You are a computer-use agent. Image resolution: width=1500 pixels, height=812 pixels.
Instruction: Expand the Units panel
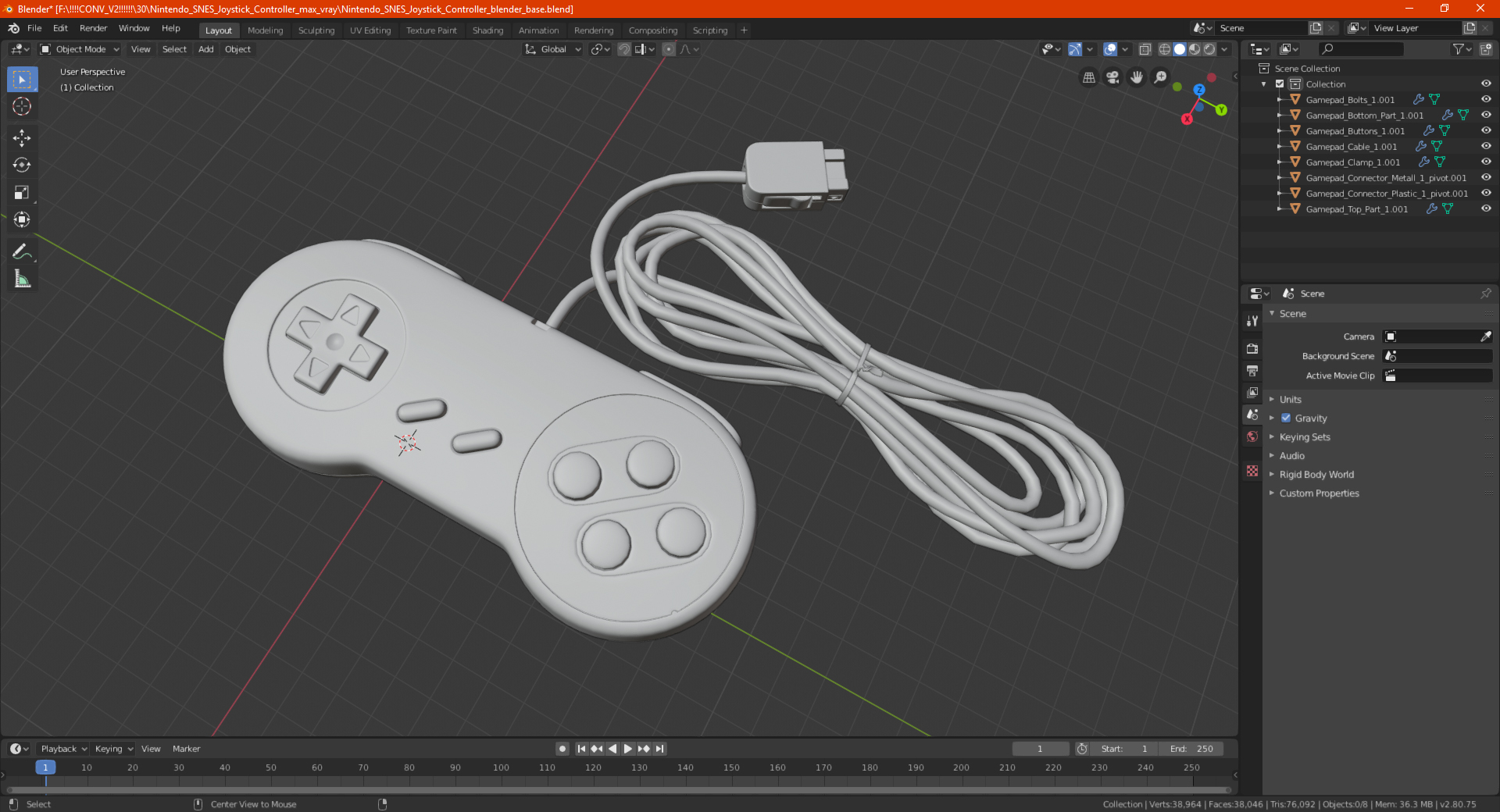coord(1290,399)
